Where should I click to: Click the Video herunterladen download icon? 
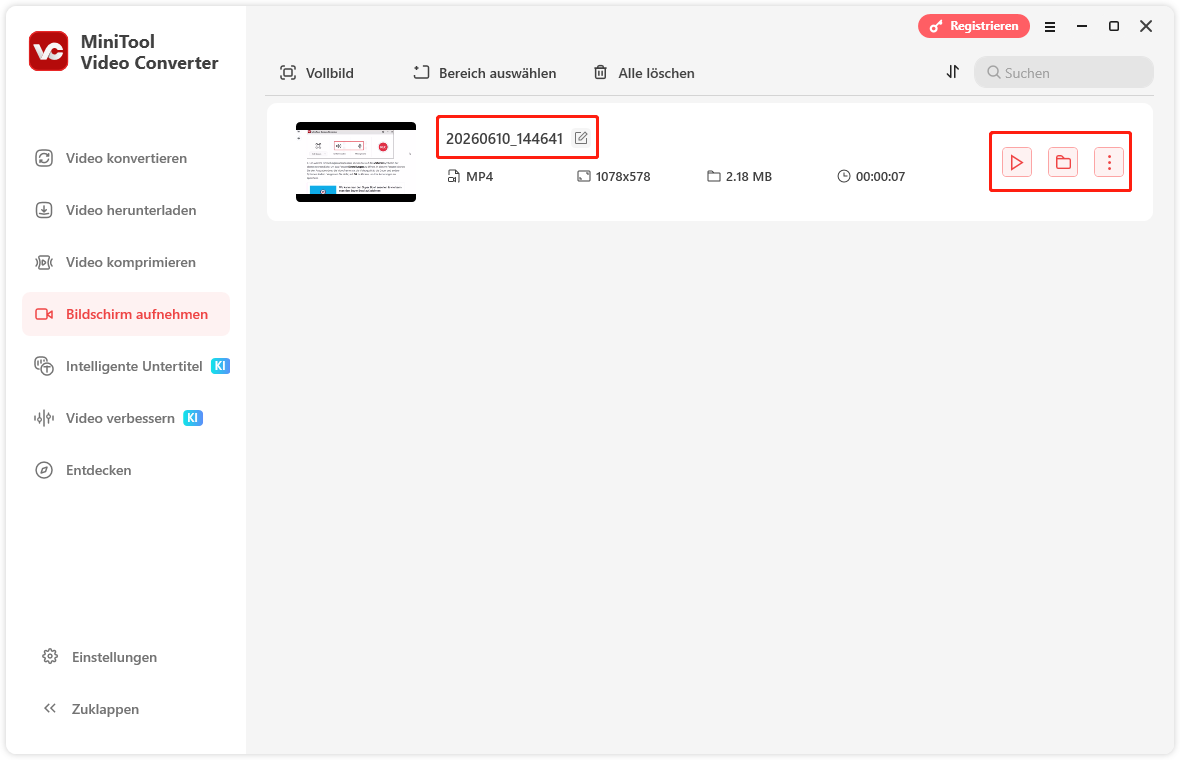click(44, 210)
